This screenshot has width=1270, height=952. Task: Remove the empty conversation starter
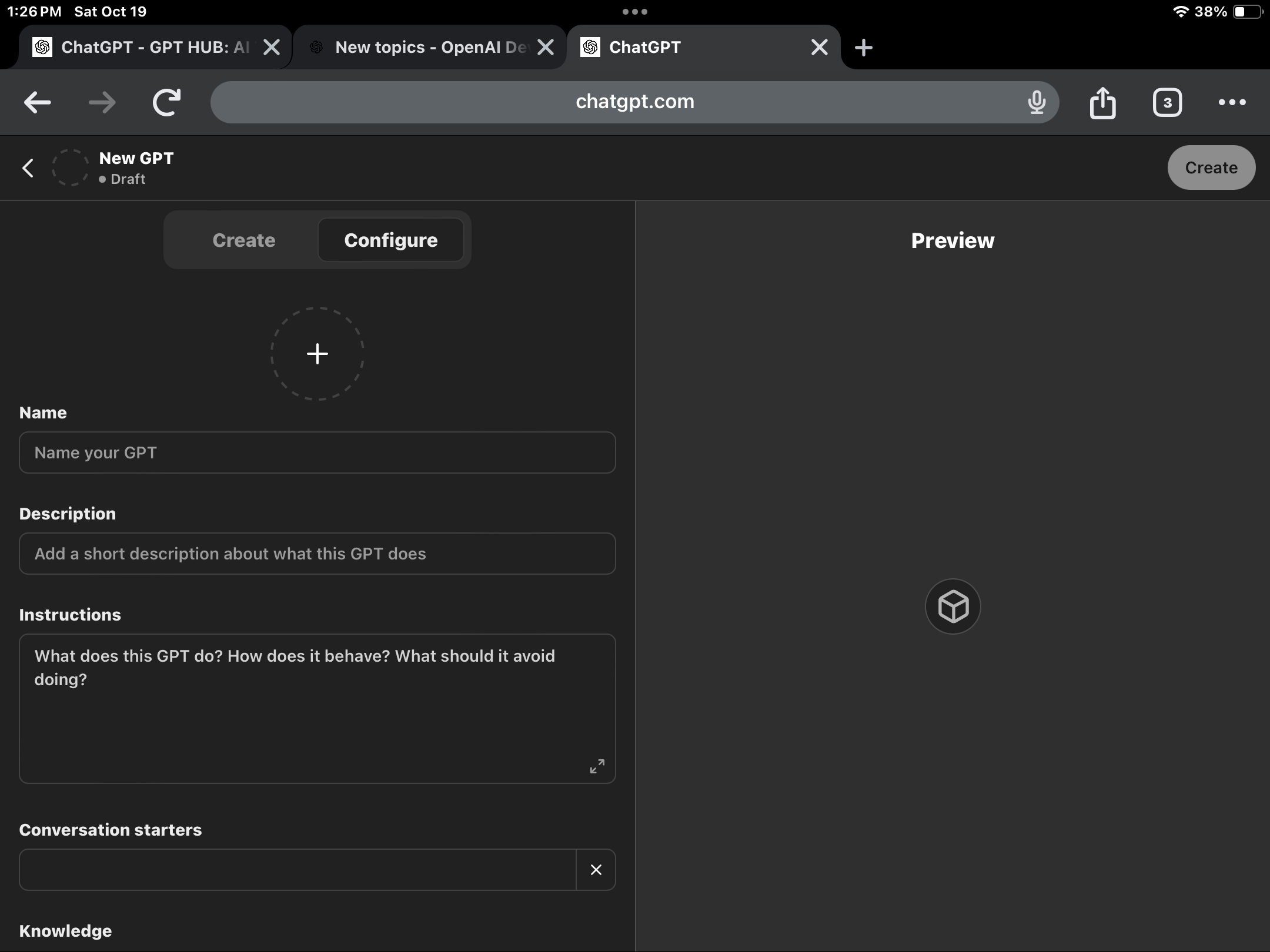point(596,870)
